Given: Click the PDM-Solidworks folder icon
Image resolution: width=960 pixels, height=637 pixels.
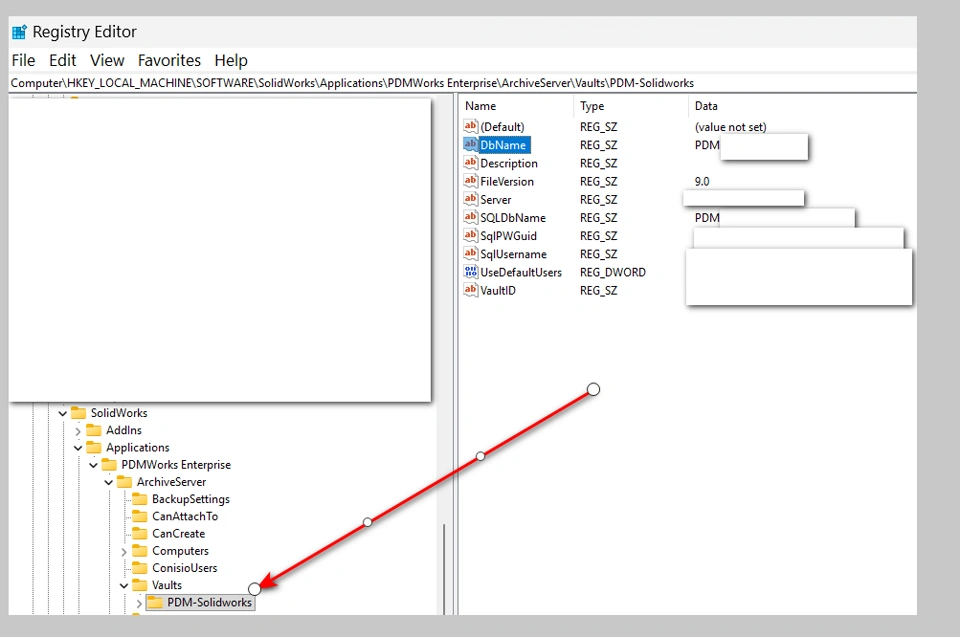Looking at the screenshot, I should 156,602.
